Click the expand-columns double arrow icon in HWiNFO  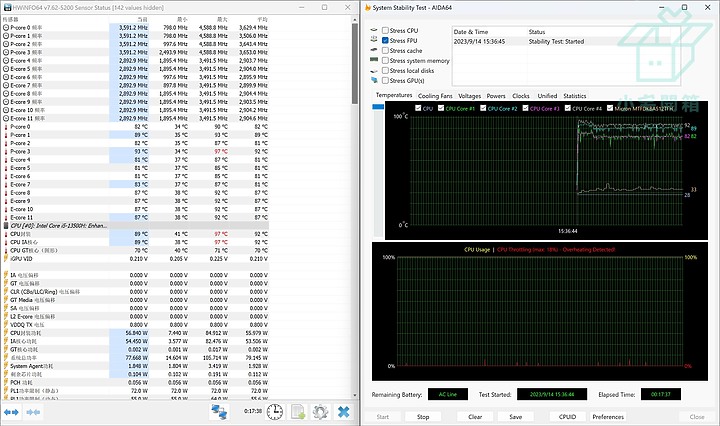(11, 412)
